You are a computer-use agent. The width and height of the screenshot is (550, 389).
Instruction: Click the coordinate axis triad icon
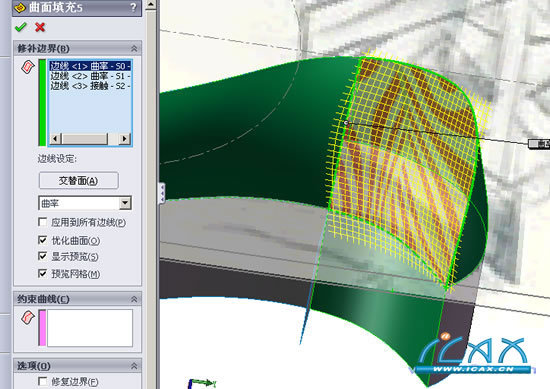click(201, 383)
